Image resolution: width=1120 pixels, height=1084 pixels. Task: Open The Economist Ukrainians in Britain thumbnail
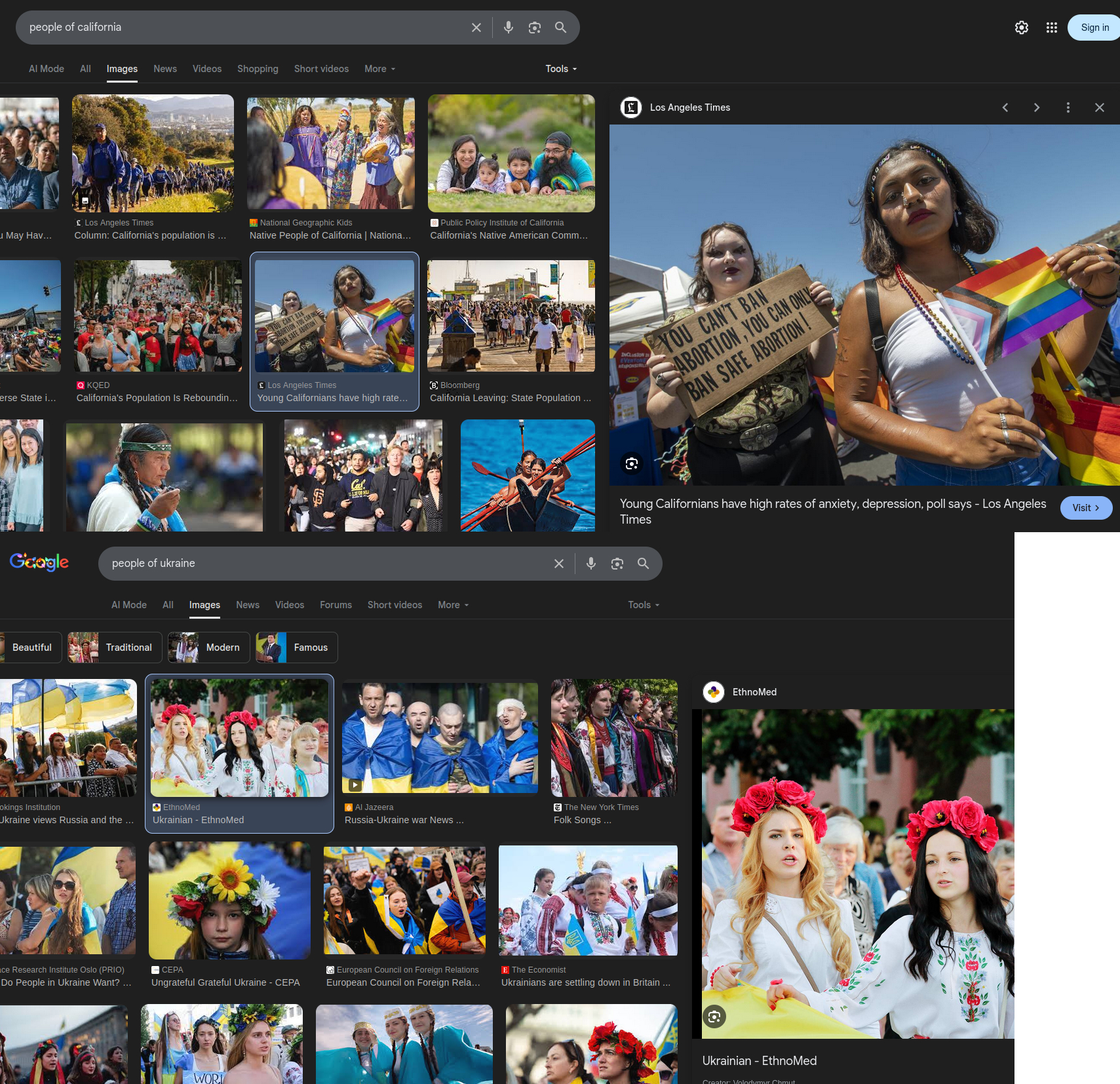tap(588, 900)
